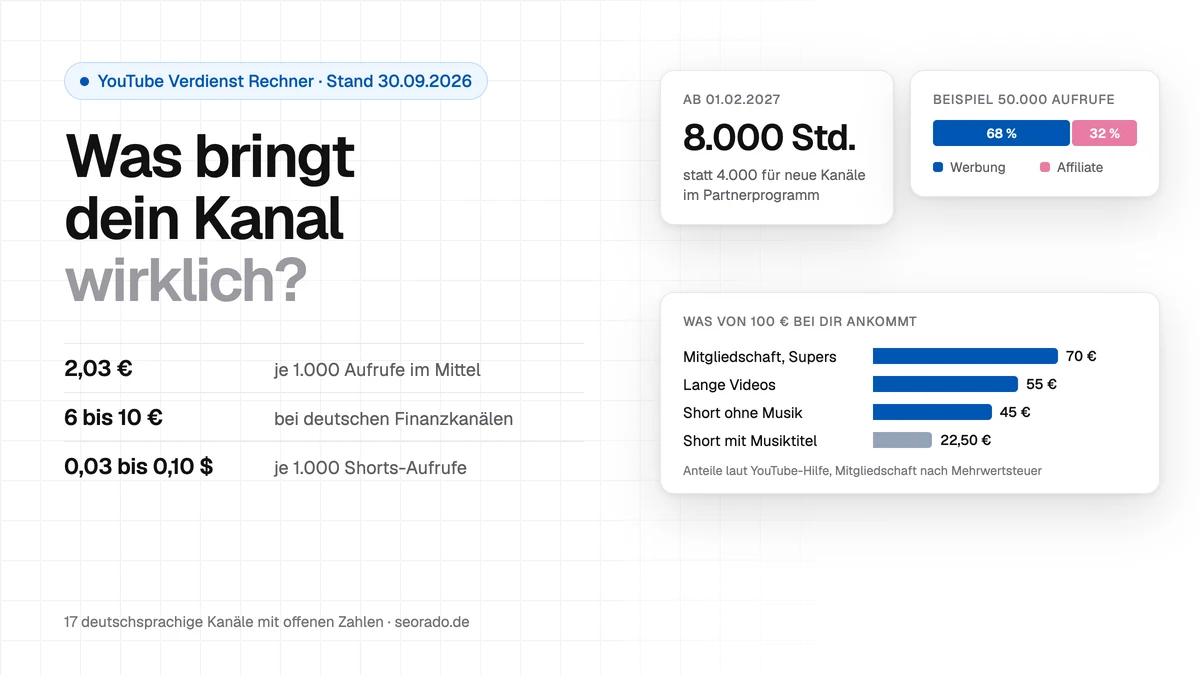Viewport: 1200px width, 675px height.
Task: Click the blue dot in the badge
Action: pyautogui.click(x=84, y=81)
